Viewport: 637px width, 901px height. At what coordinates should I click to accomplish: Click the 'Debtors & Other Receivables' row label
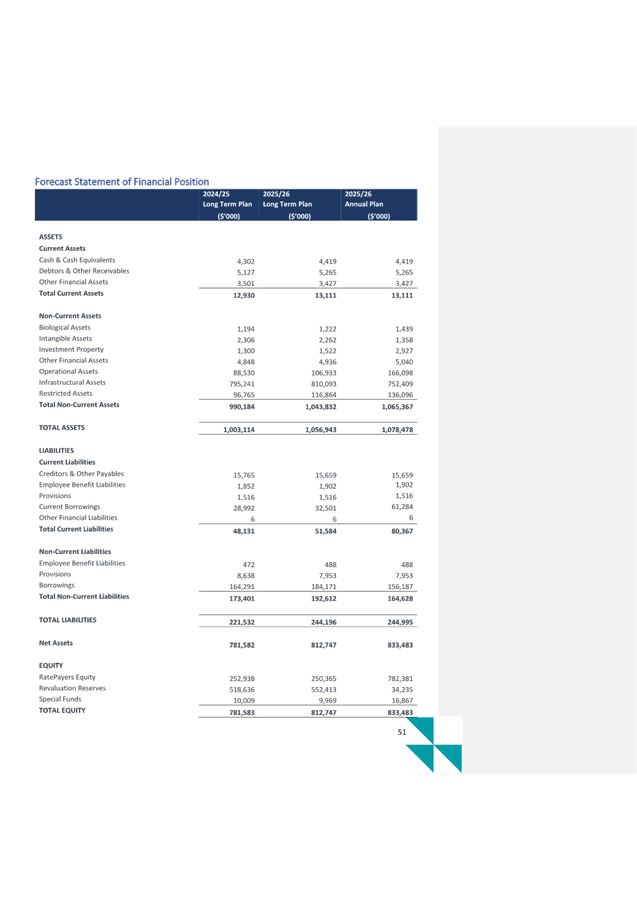pyautogui.click(x=84, y=271)
